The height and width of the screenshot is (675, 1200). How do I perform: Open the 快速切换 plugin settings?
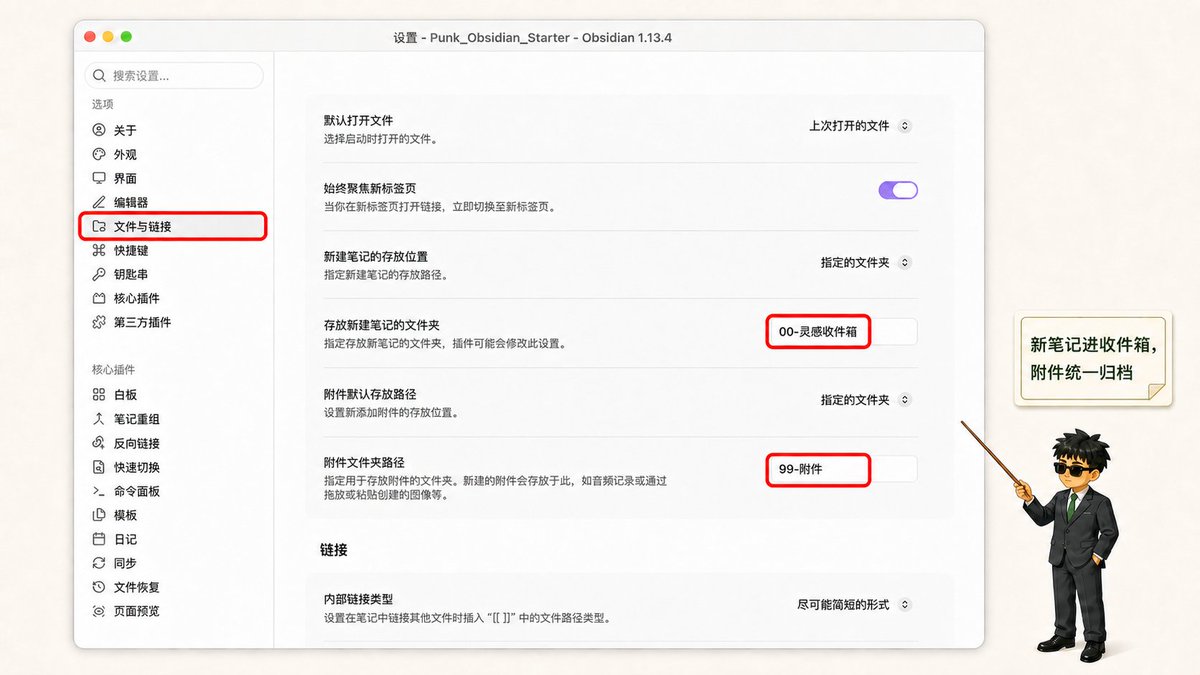coord(174,467)
